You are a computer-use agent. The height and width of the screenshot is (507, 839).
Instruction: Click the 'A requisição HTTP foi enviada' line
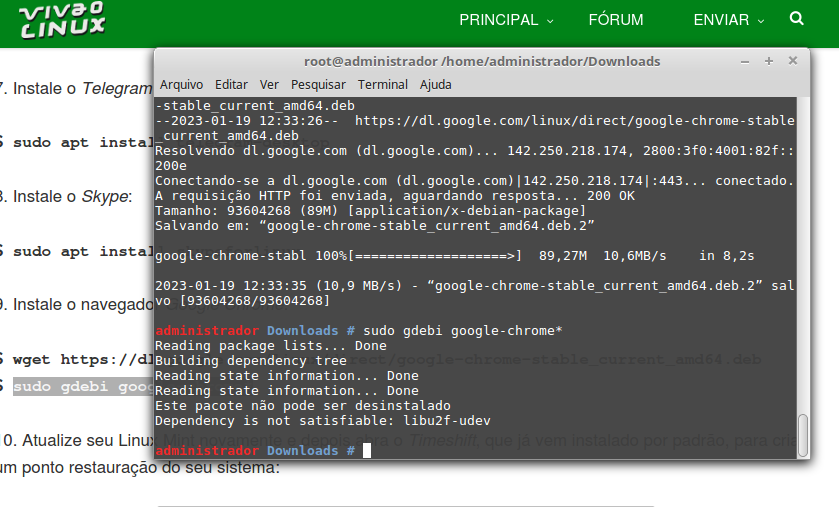[395, 196]
